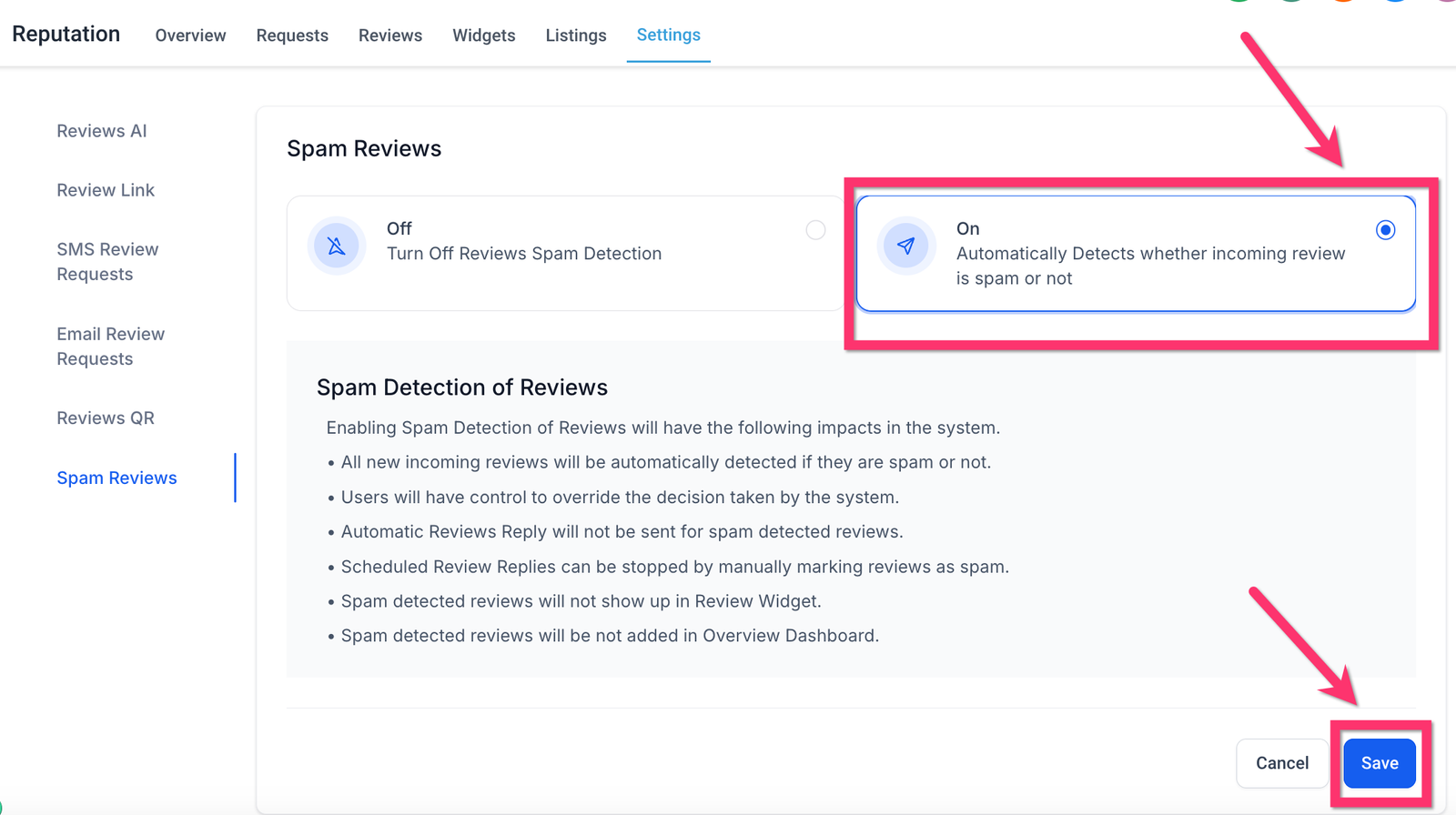Open Review Link in sidebar

106,190
